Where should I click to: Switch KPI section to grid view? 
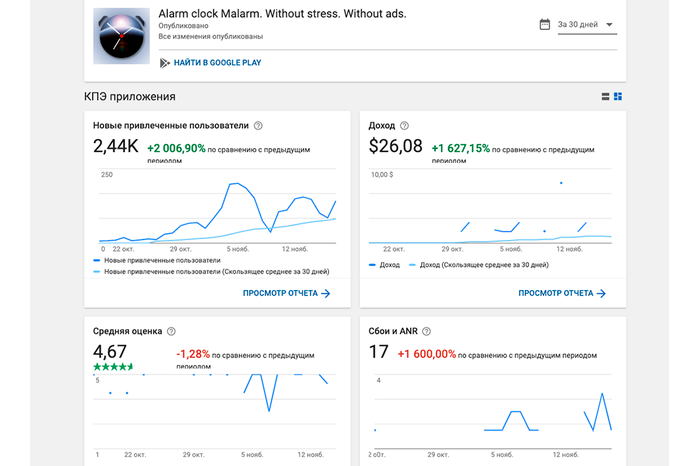618,96
